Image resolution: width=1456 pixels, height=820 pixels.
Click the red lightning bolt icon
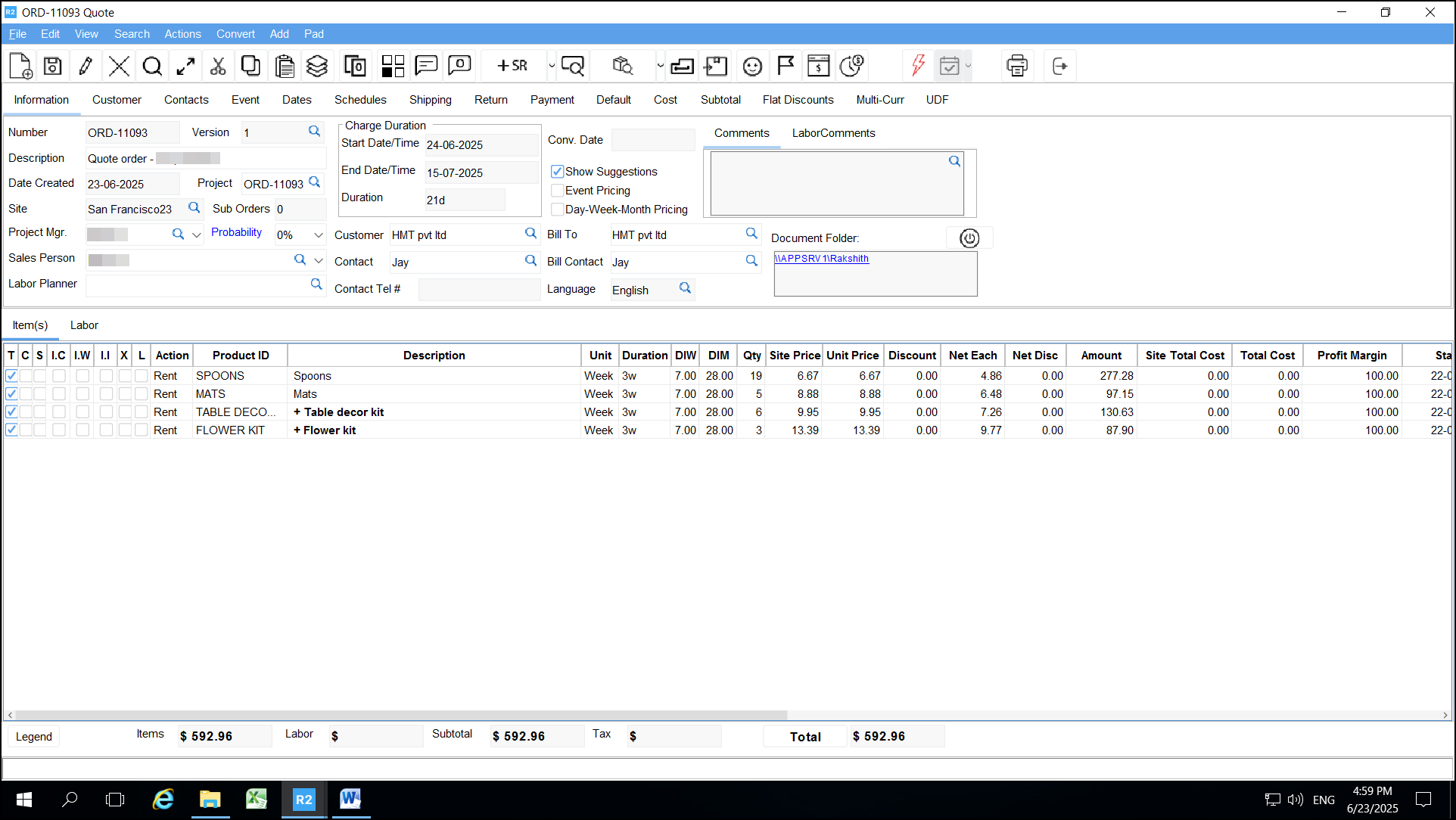[x=918, y=66]
